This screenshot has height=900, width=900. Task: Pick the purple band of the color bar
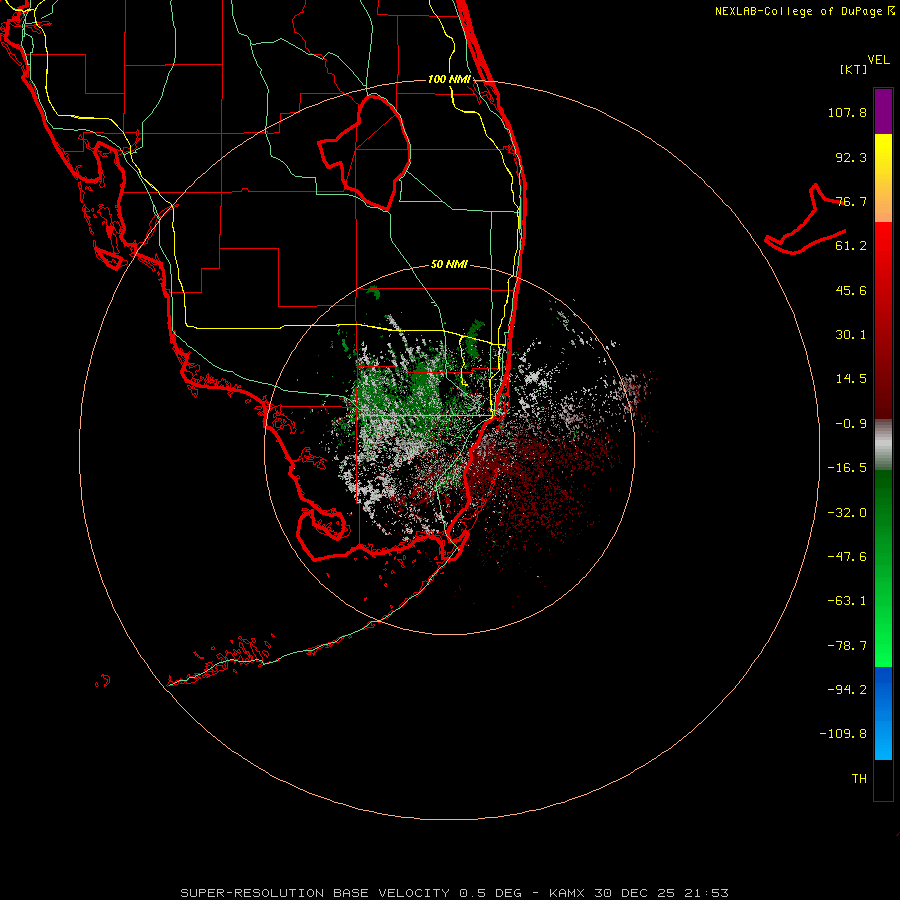[883, 111]
